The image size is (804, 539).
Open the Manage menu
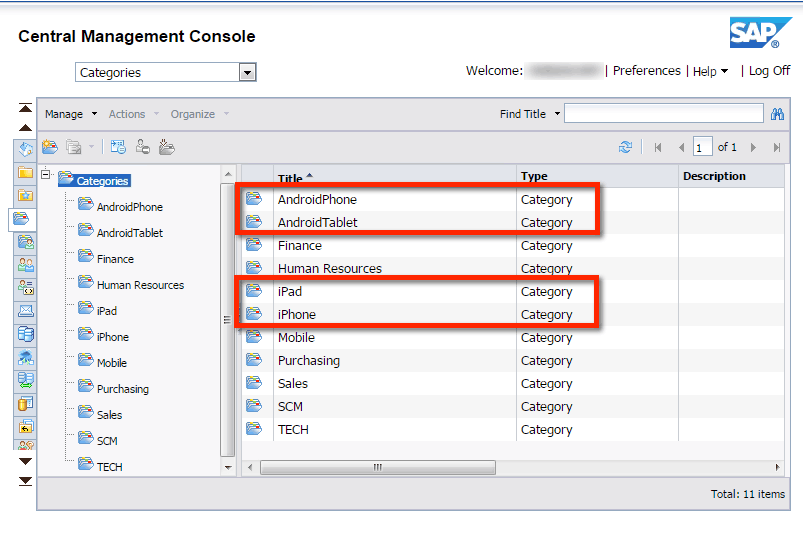(x=70, y=114)
